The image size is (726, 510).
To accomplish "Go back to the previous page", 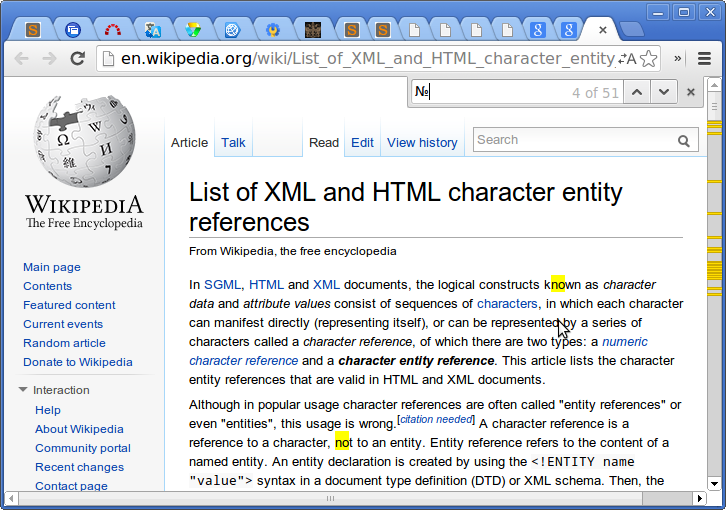I will [21, 58].
